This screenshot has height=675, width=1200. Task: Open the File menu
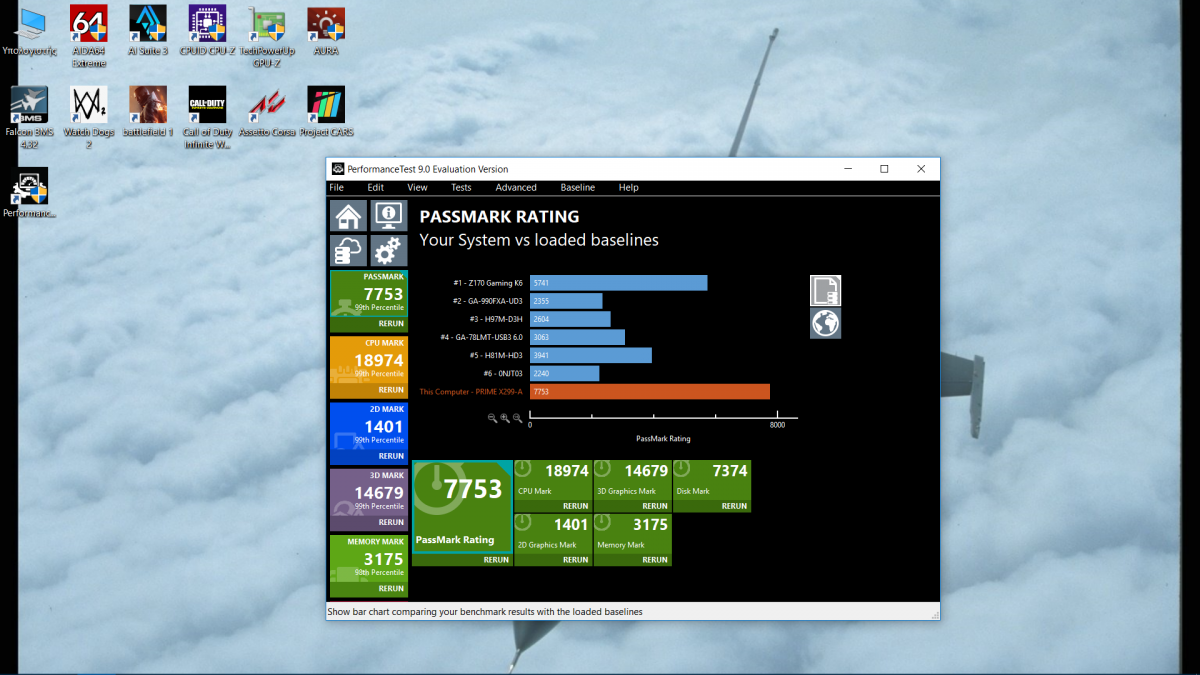click(x=337, y=187)
